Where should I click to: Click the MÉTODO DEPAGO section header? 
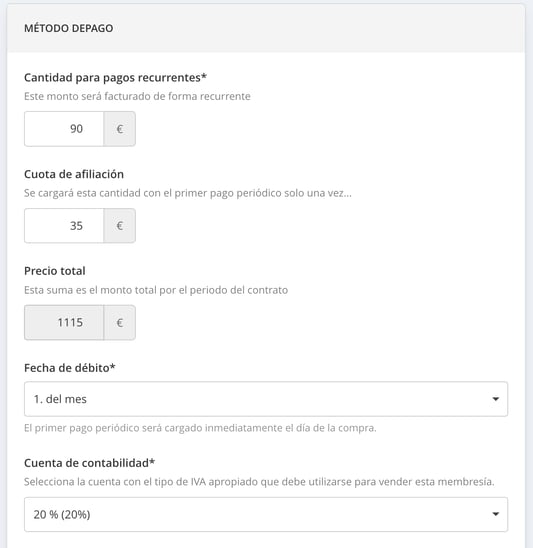[69, 28]
